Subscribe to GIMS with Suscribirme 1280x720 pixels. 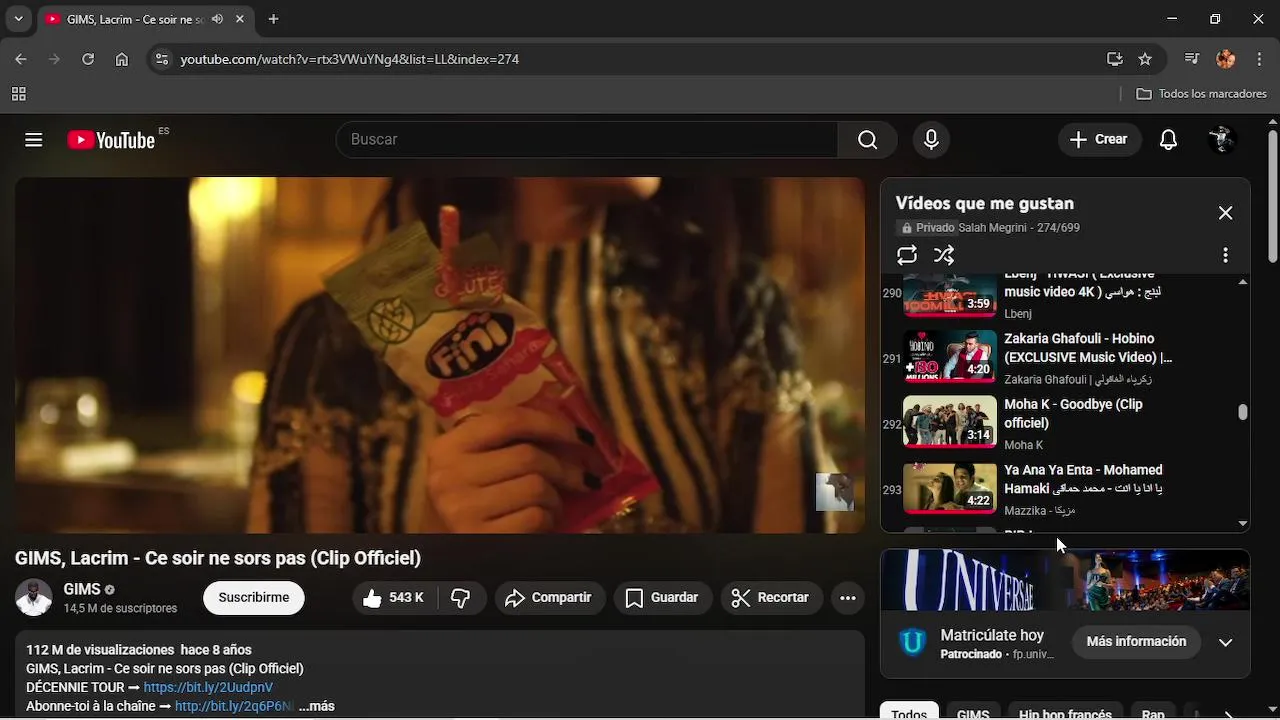(254, 598)
